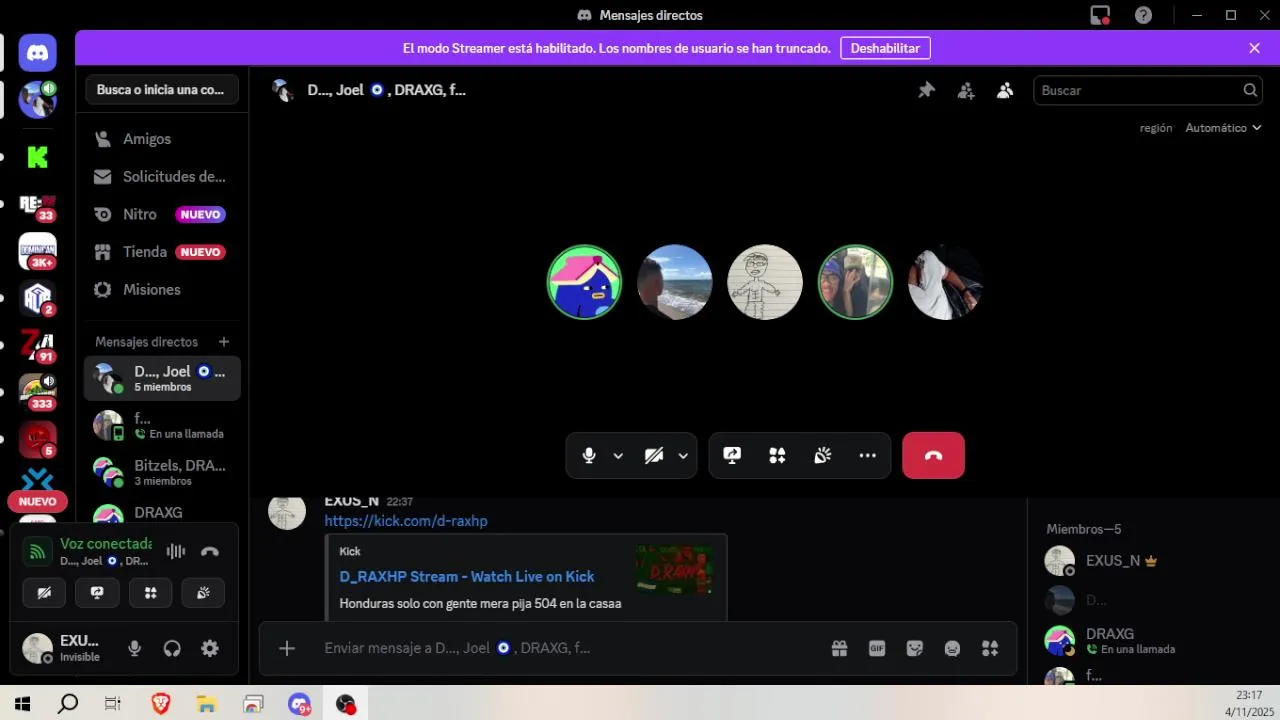Turn on camera in call
Image resolution: width=1280 pixels, height=720 pixels.
coord(654,456)
